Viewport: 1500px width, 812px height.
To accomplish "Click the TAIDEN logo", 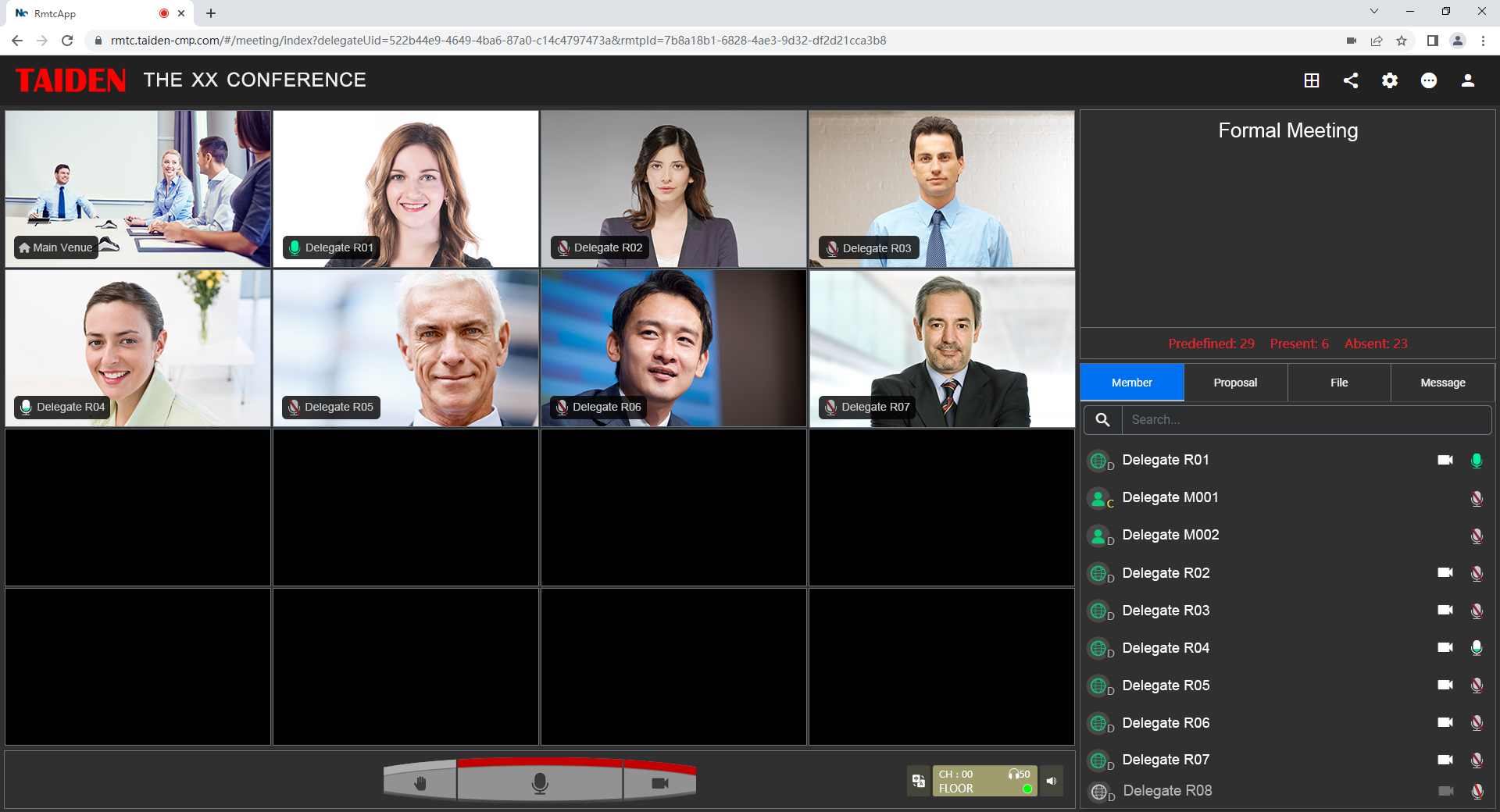I will [70, 80].
